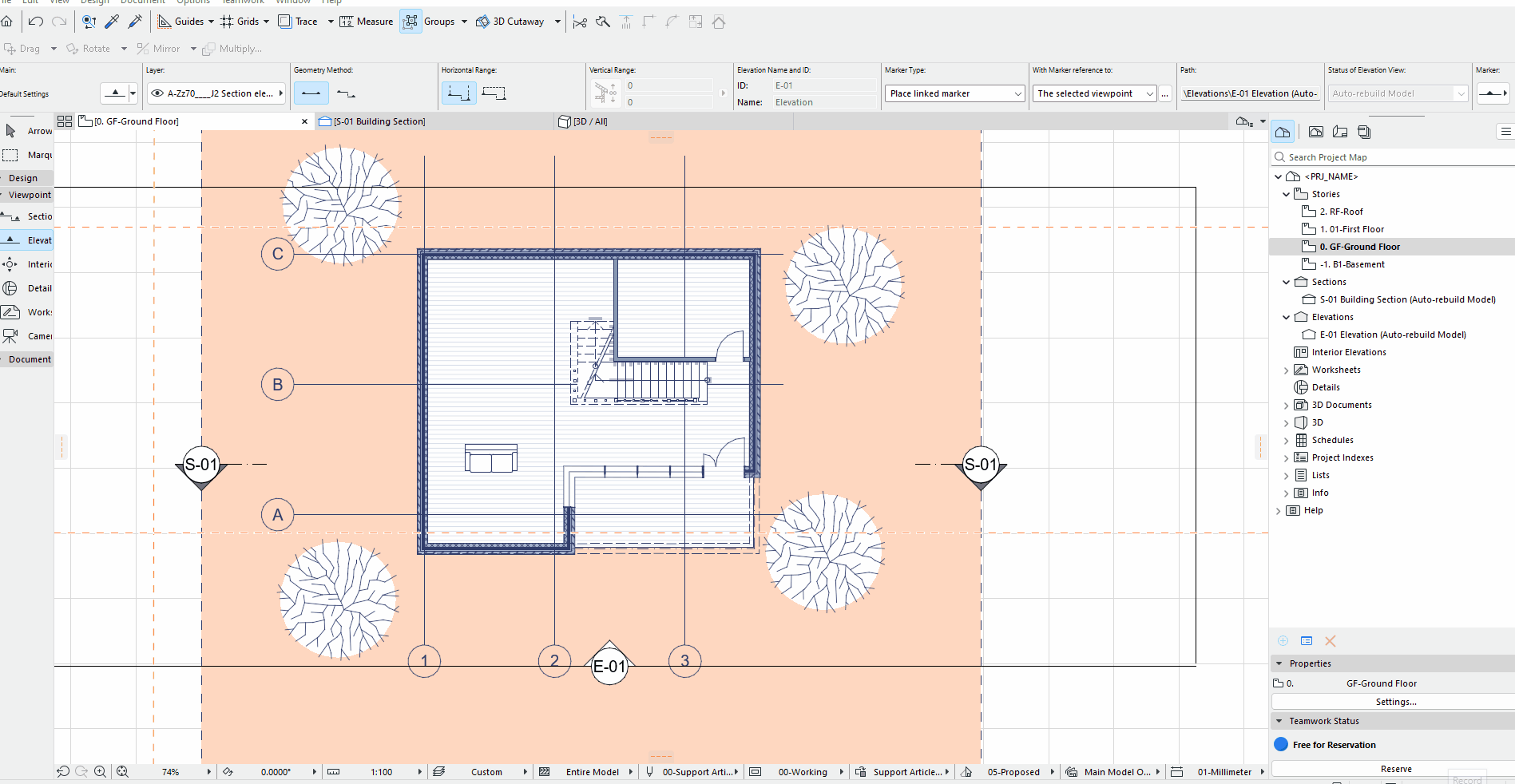This screenshot has height=784, width=1515.
Task: Activate the Marquee tool
Action: click(x=11, y=155)
